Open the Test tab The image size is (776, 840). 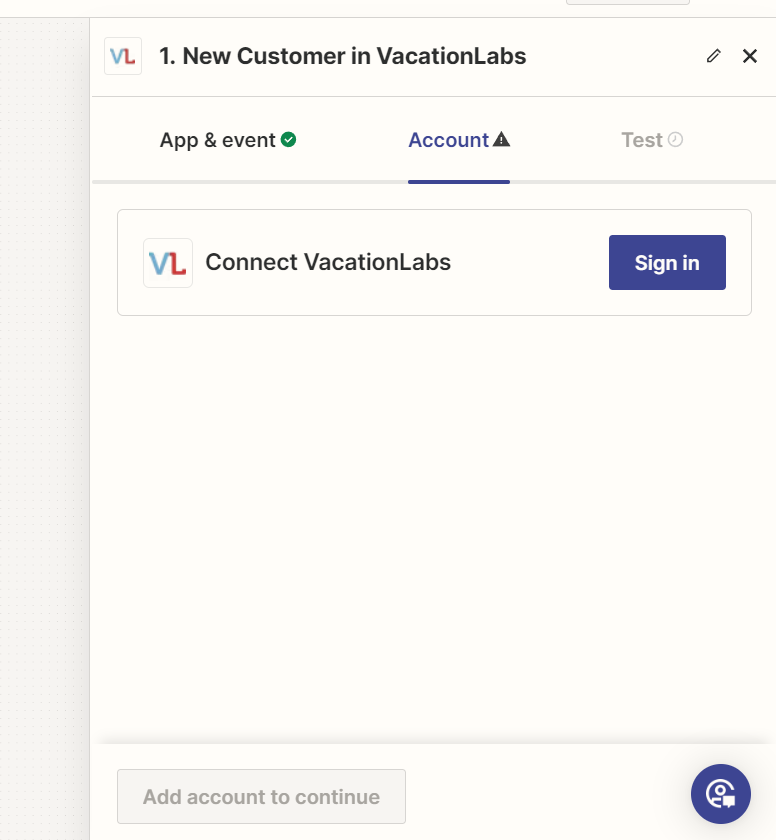[641, 140]
